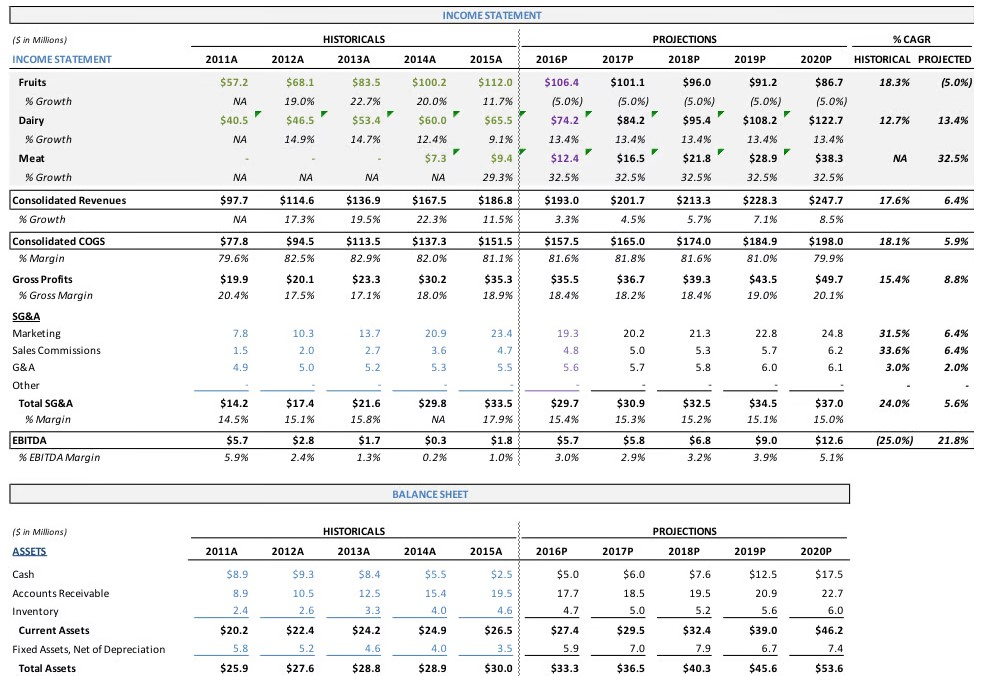Select EBITDA margin 2014A 0.2%
The height and width of the screenshot is (690, 985).
pos(434,457)
